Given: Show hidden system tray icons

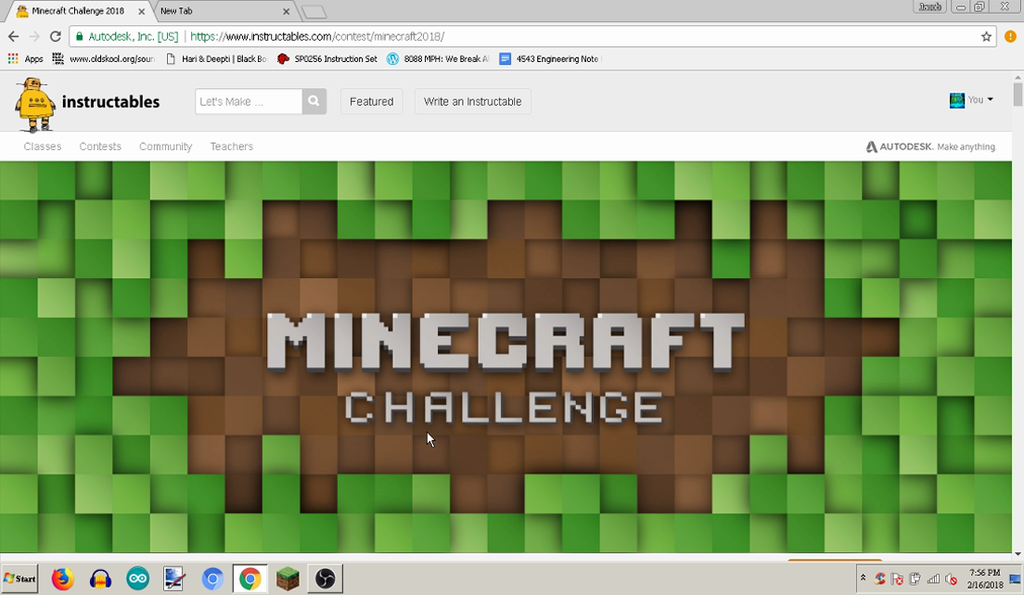Looking at the screenshot, I should point(863,578).
